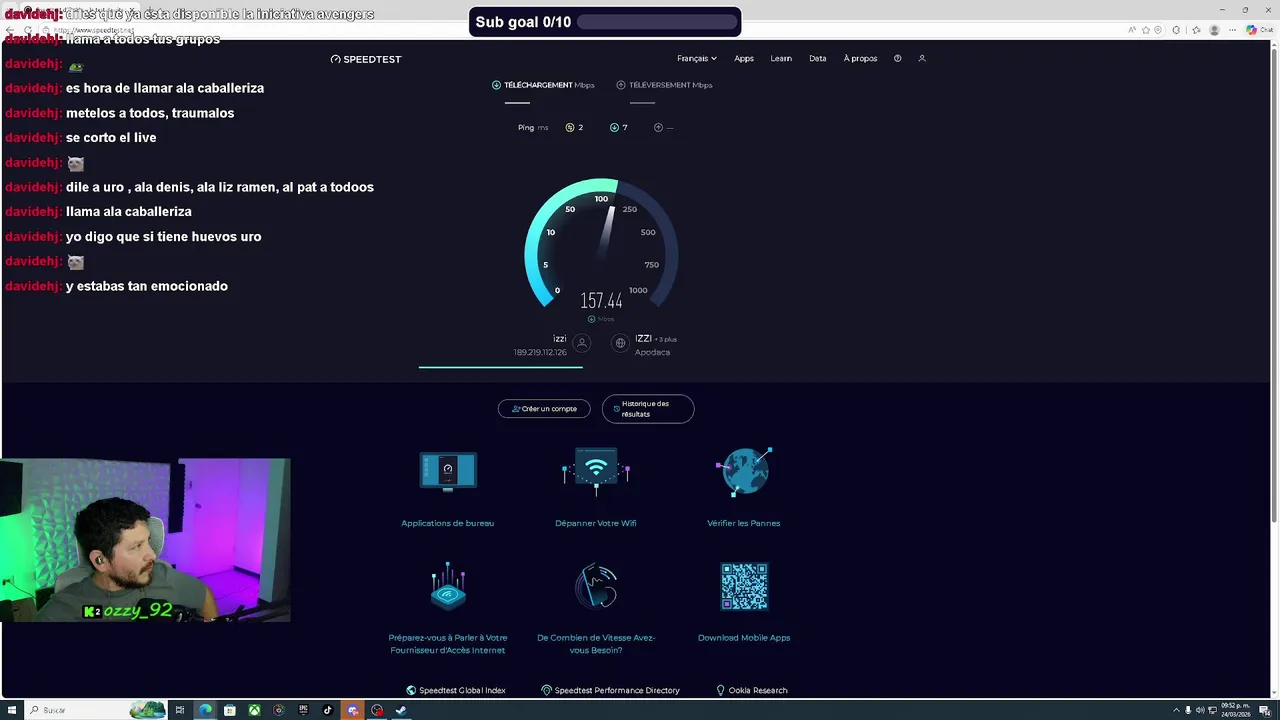Open the Vérifier les Pannes link

744,523
